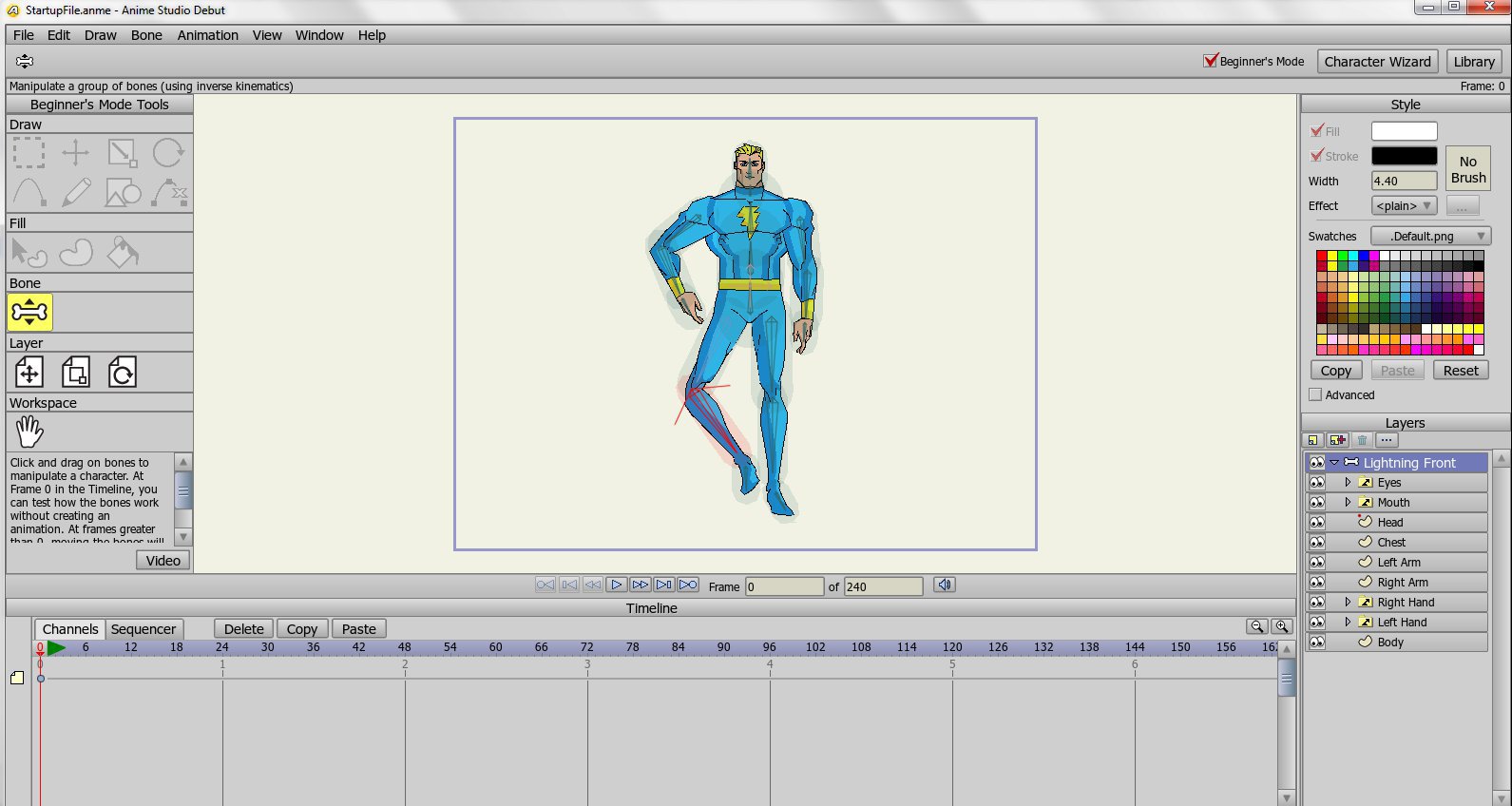This screenshot has width=1512, height=806.
Task: Select the Manipulate Bones tool
Action: click(x=29, y=312)
